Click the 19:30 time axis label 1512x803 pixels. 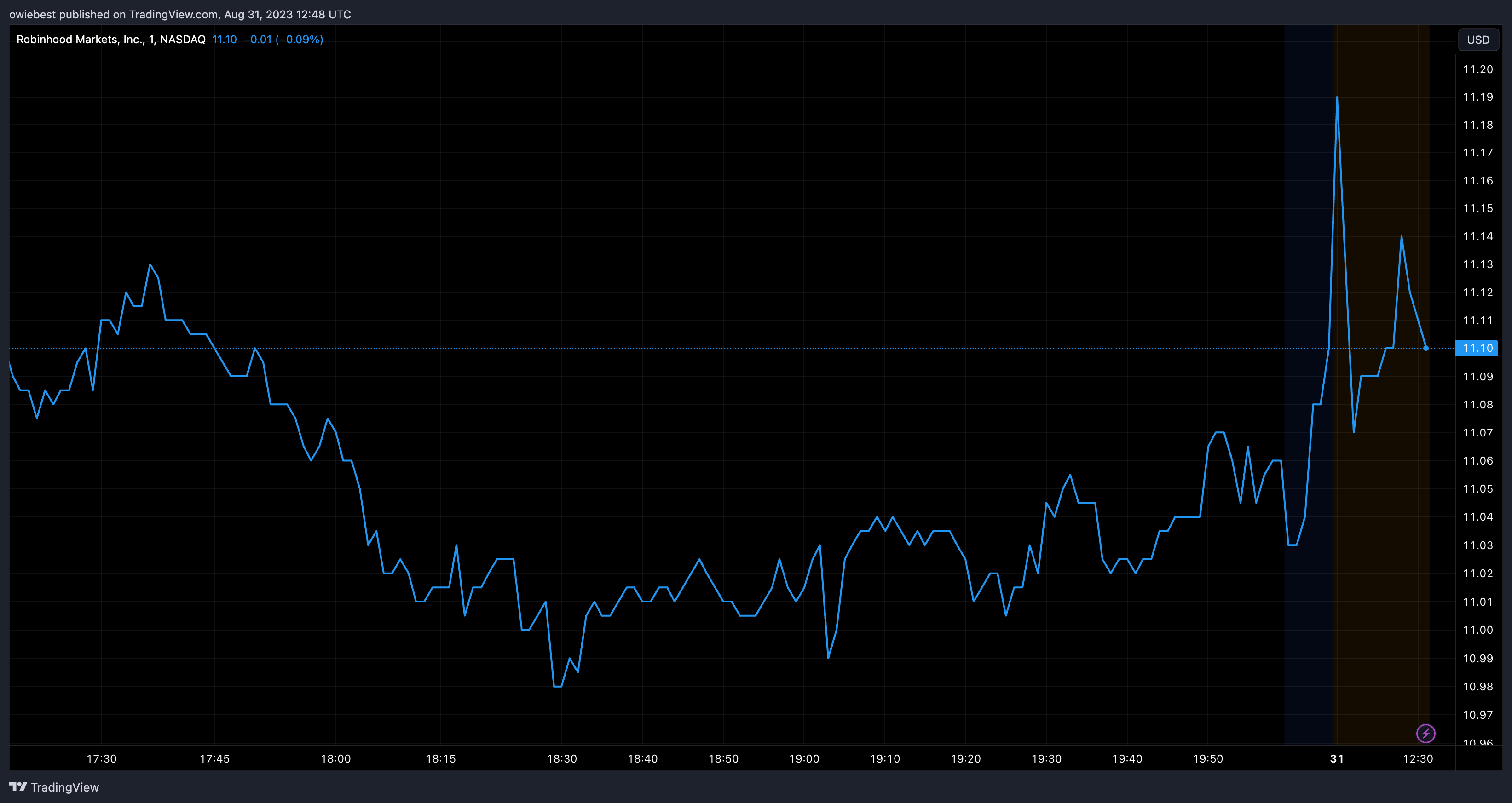1046,758
